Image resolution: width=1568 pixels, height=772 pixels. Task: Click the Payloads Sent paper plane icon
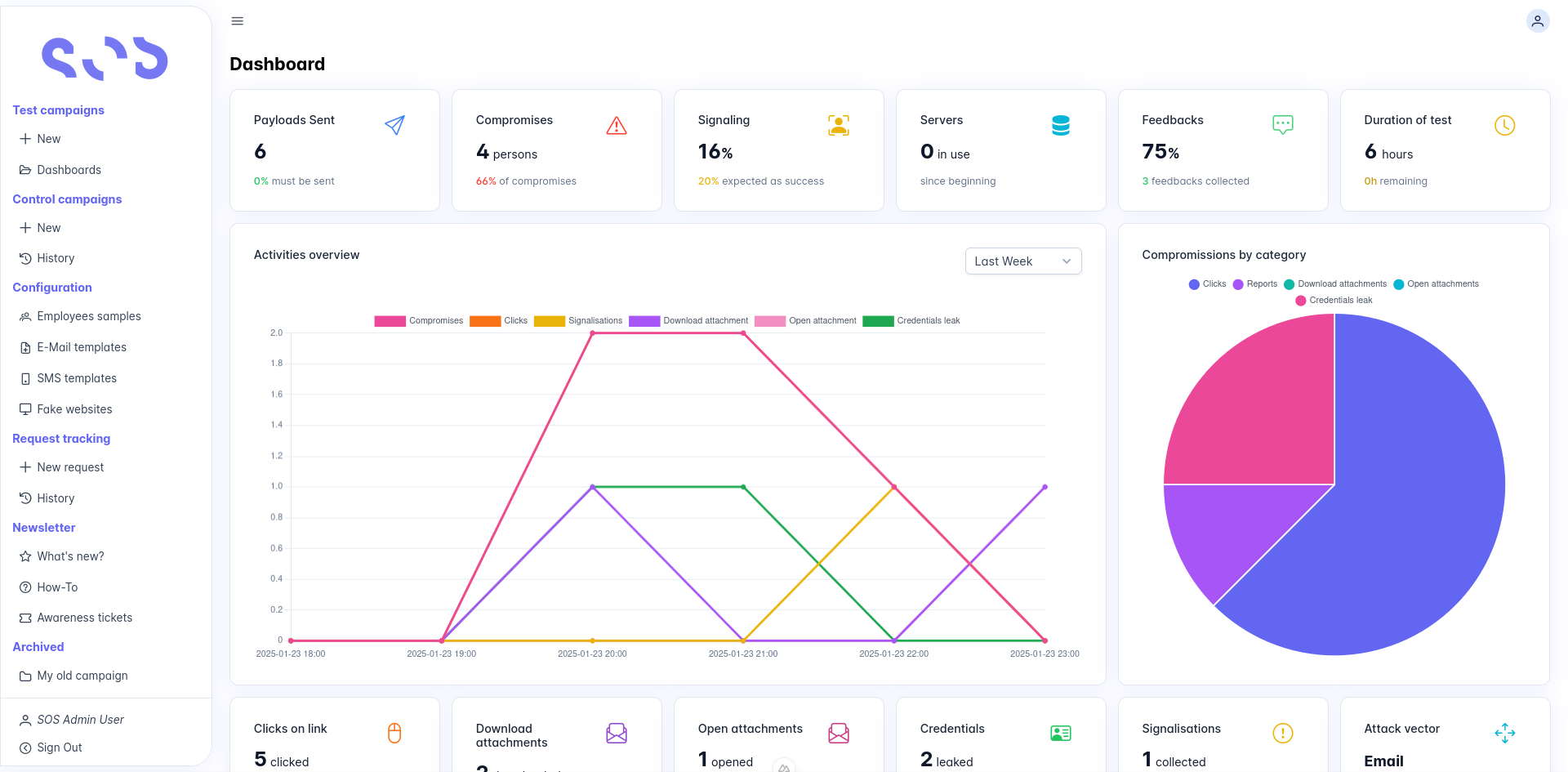pos(394,125)
